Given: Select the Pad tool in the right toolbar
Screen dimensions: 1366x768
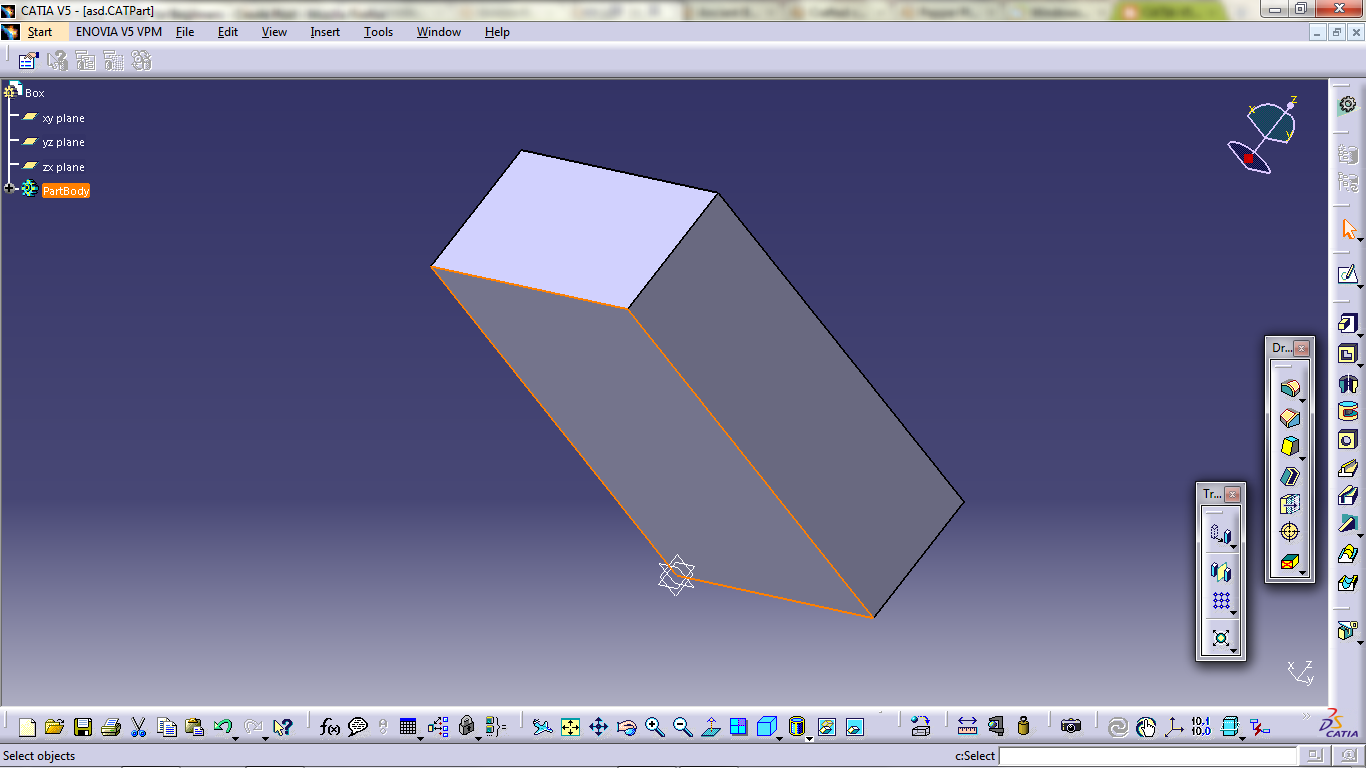Looking at the screenshot, I should point(1347,322).
